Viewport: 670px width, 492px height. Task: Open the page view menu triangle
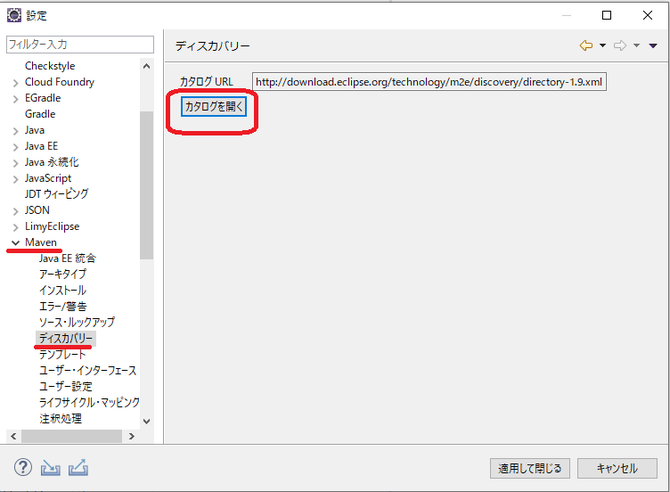(x=653, y=46)
